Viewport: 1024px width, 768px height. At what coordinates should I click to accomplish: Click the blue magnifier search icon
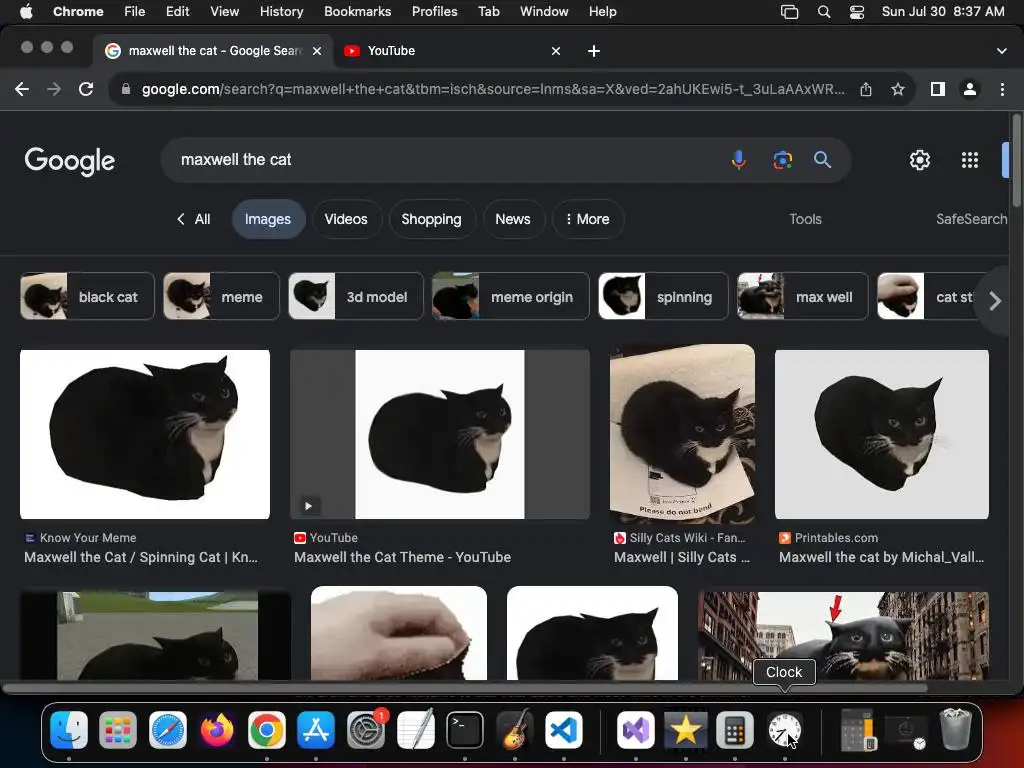(x=822, y=159)
